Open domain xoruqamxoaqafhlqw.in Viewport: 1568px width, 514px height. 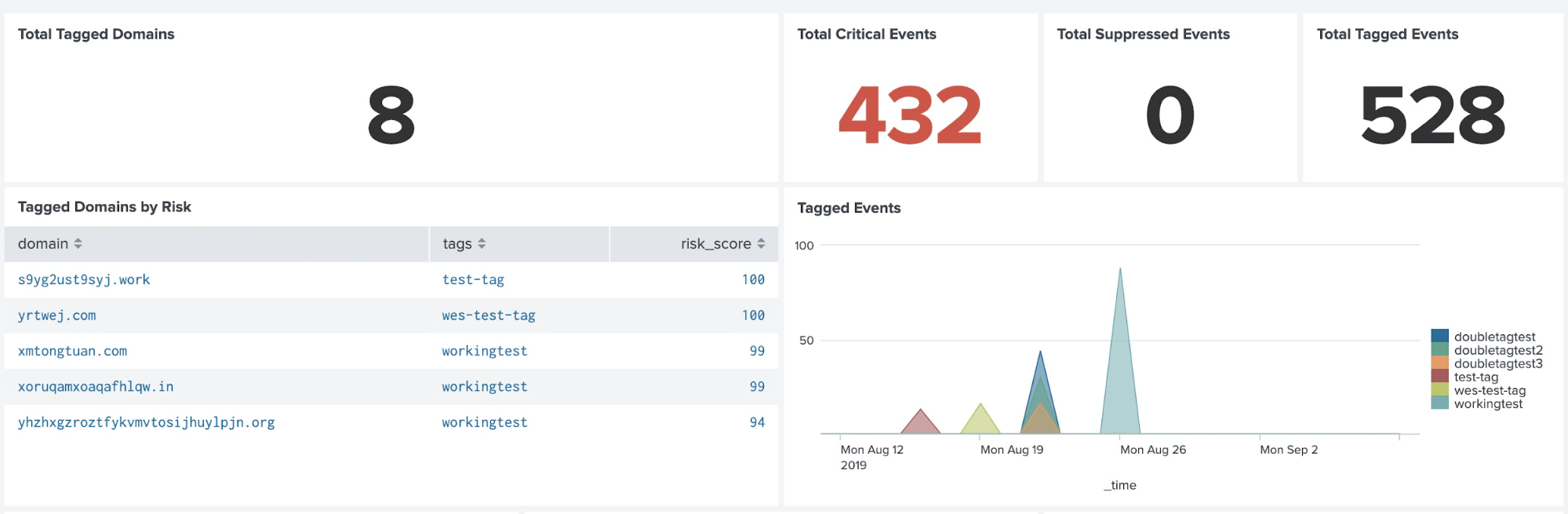pyautogui.click(x=96, y=387)
